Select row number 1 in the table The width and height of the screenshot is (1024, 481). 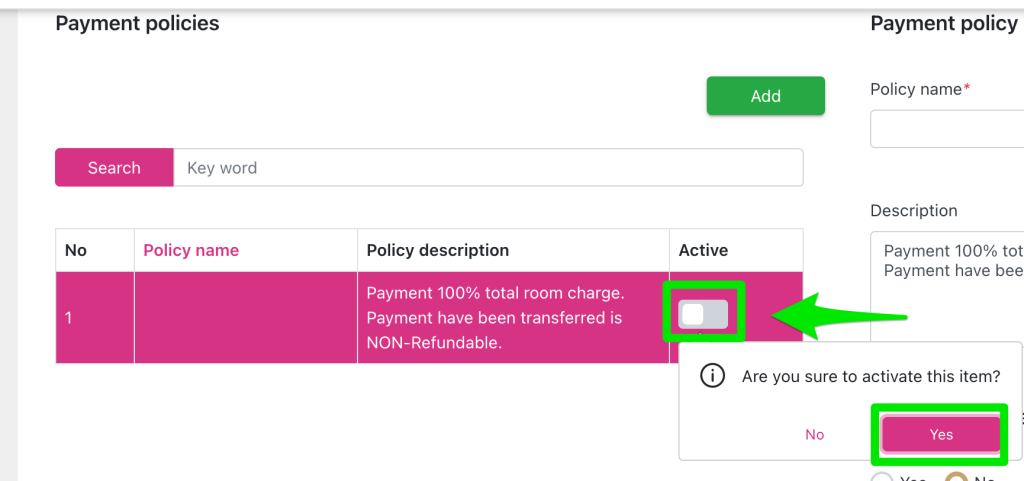(x=69, y=318)
